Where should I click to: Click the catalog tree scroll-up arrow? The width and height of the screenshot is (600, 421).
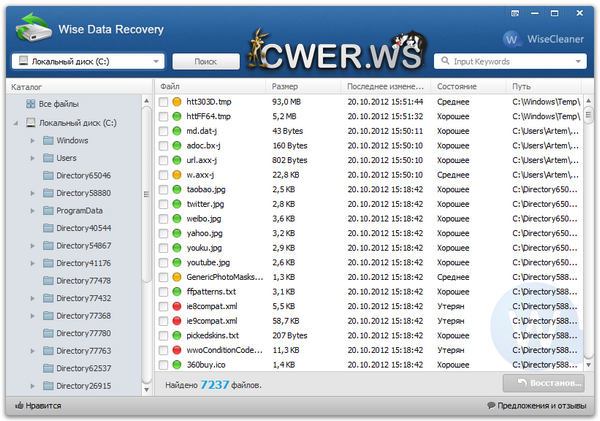pyautogui.click(x=146, y=101)
